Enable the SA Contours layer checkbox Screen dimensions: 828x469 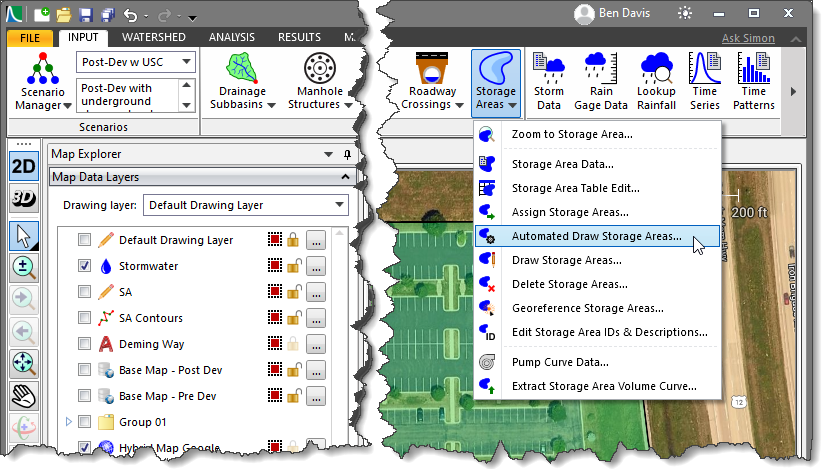(x=84, y=317)
